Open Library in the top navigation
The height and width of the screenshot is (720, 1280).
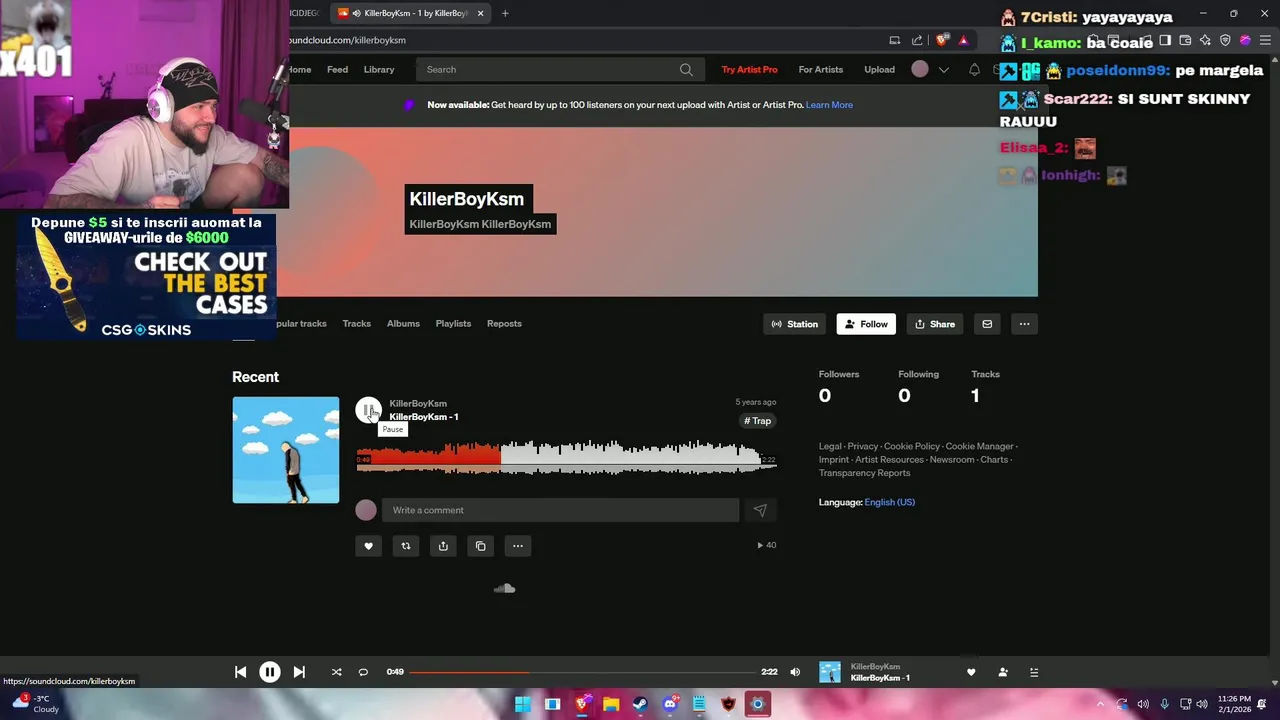(x=379, y=69)
